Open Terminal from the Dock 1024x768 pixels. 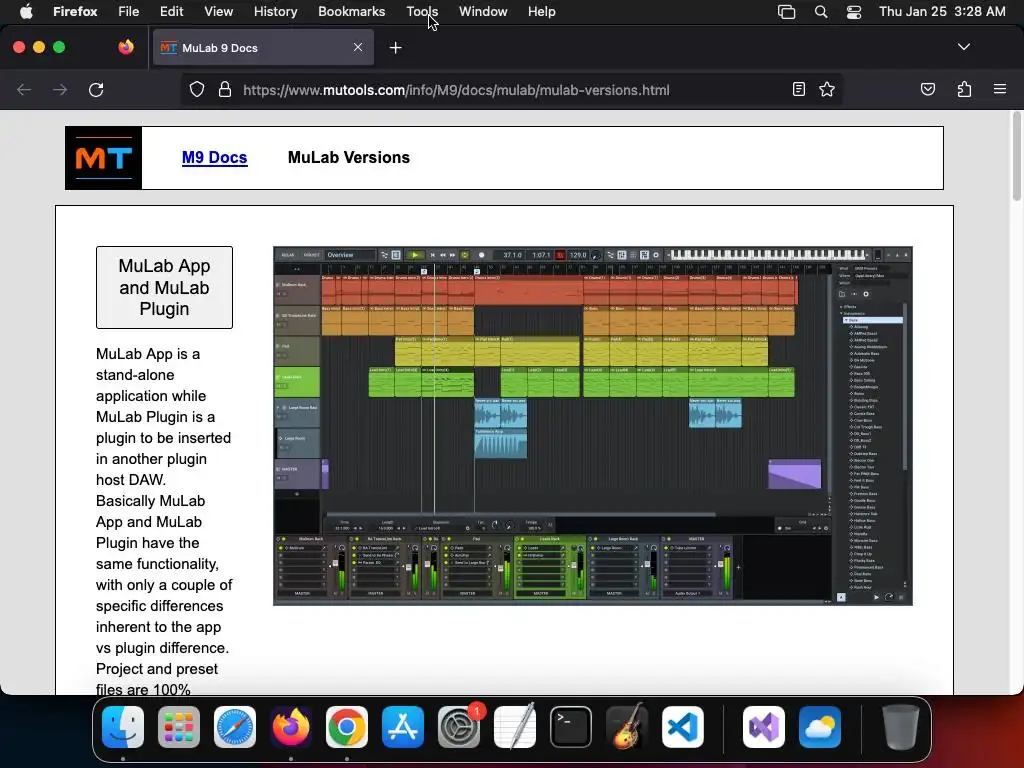(571, 727)
